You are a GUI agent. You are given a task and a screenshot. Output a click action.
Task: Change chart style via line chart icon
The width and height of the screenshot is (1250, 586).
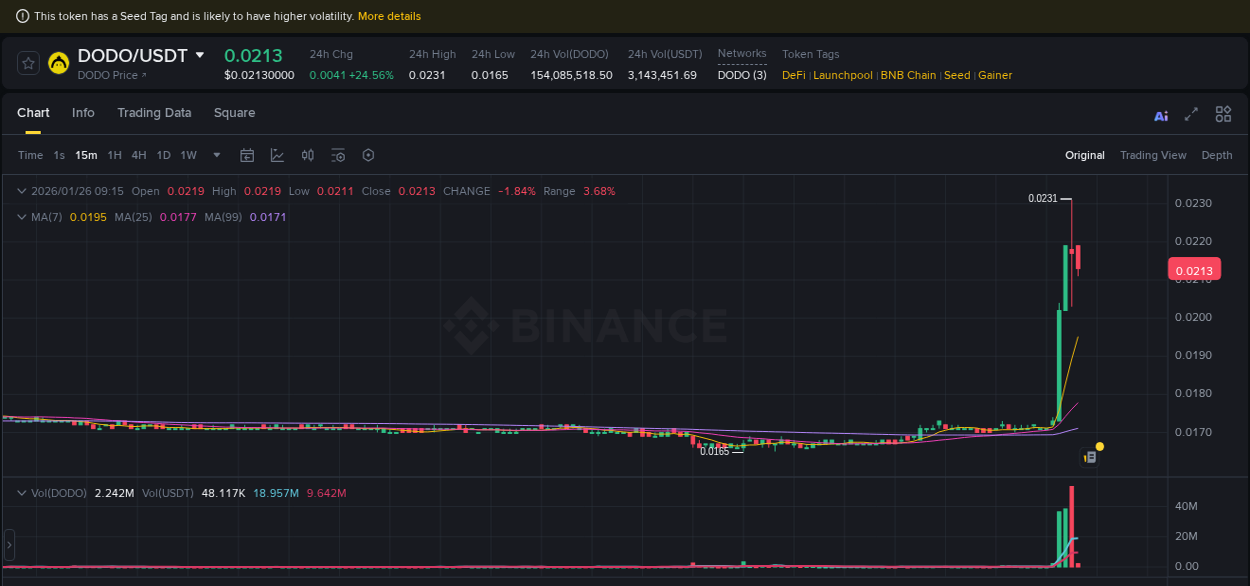tap(277, 155)
